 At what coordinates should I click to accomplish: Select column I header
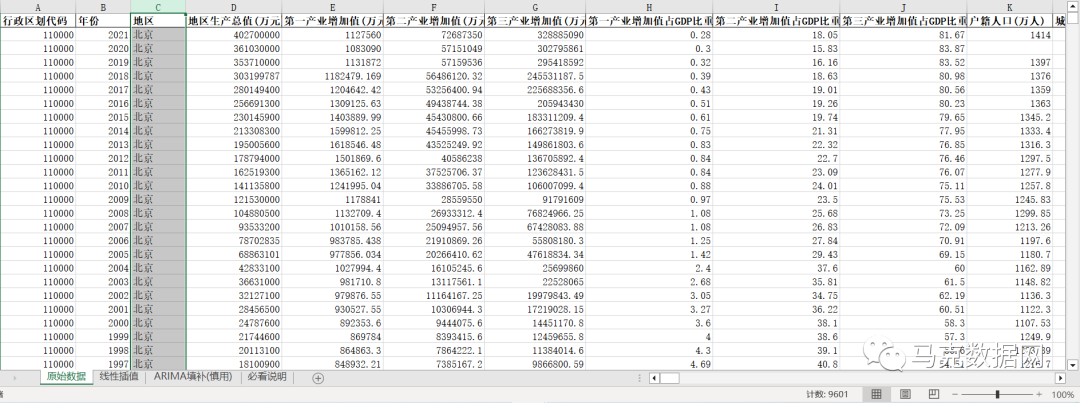(776, 7)
